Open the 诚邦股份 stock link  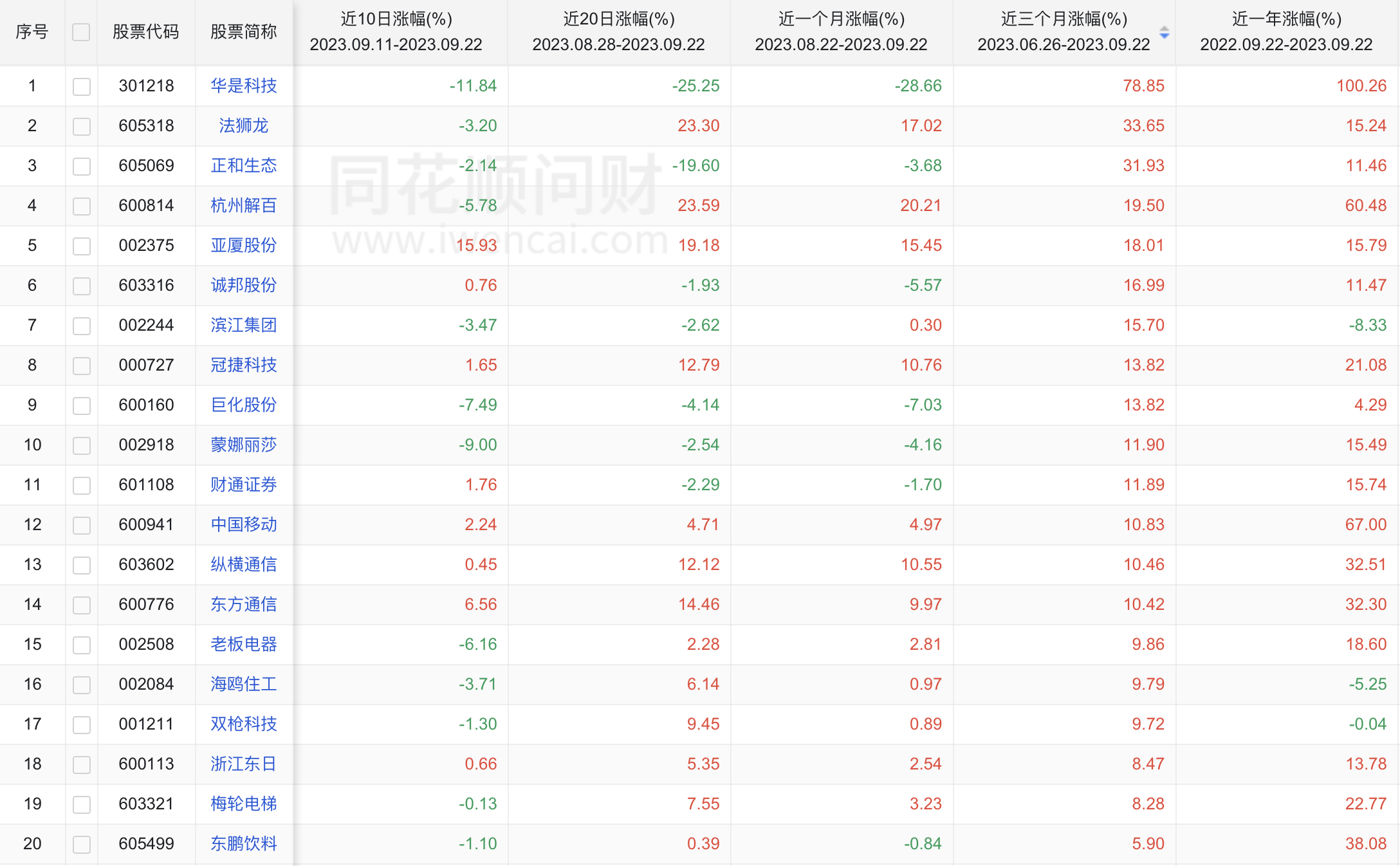pos(244,285)
